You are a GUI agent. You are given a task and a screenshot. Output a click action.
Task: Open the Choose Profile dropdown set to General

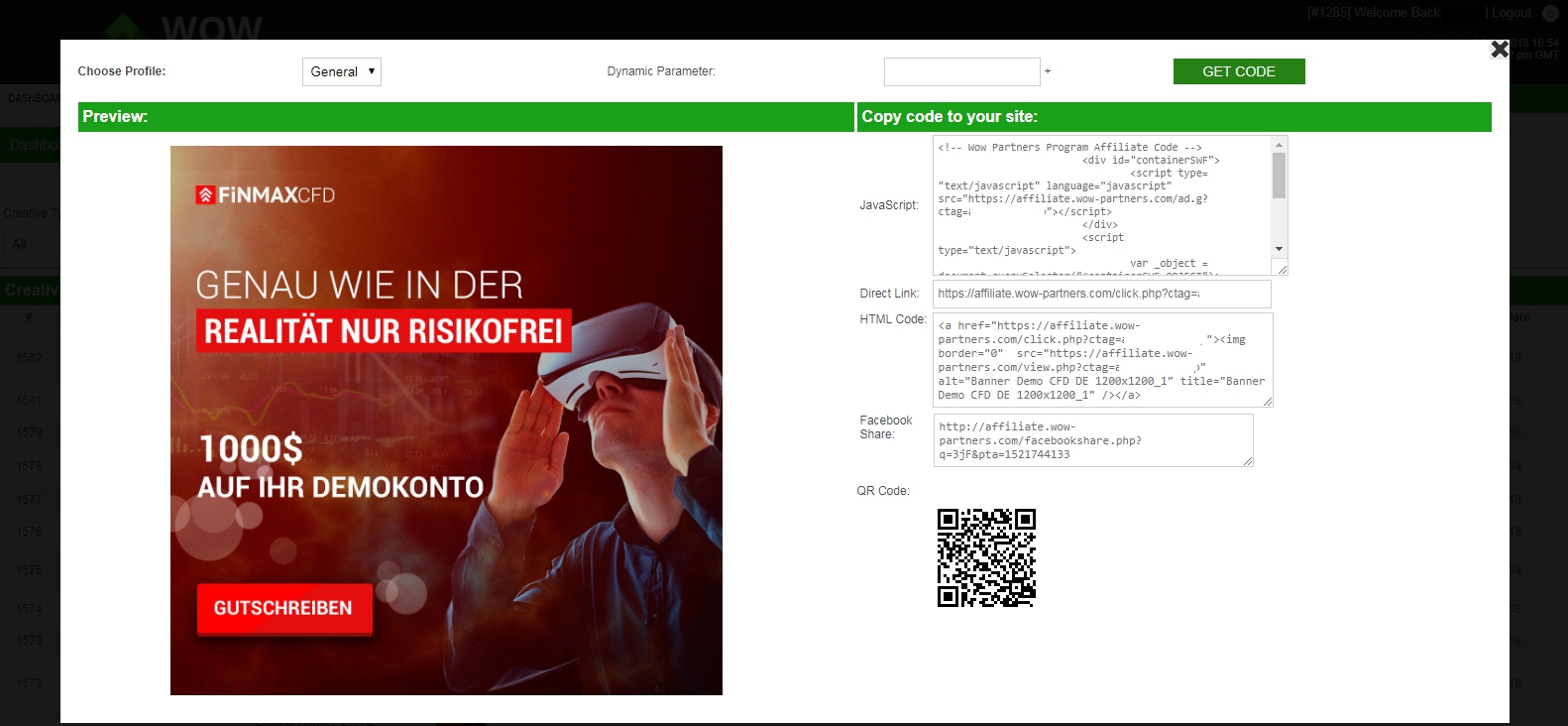click(x=341, y=71)
